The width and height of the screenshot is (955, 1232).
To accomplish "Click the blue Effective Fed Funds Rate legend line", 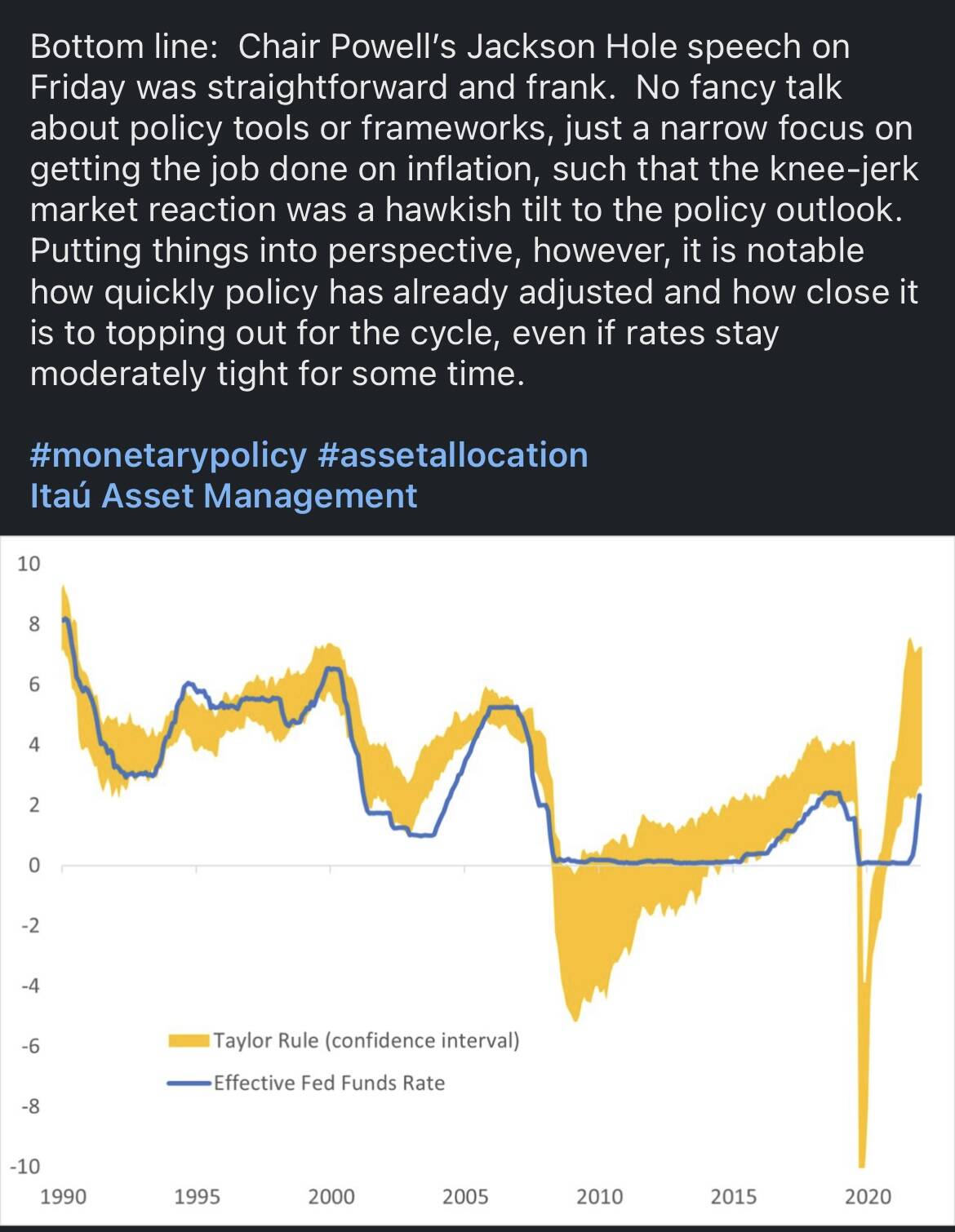I will [x=189, y=1083].
